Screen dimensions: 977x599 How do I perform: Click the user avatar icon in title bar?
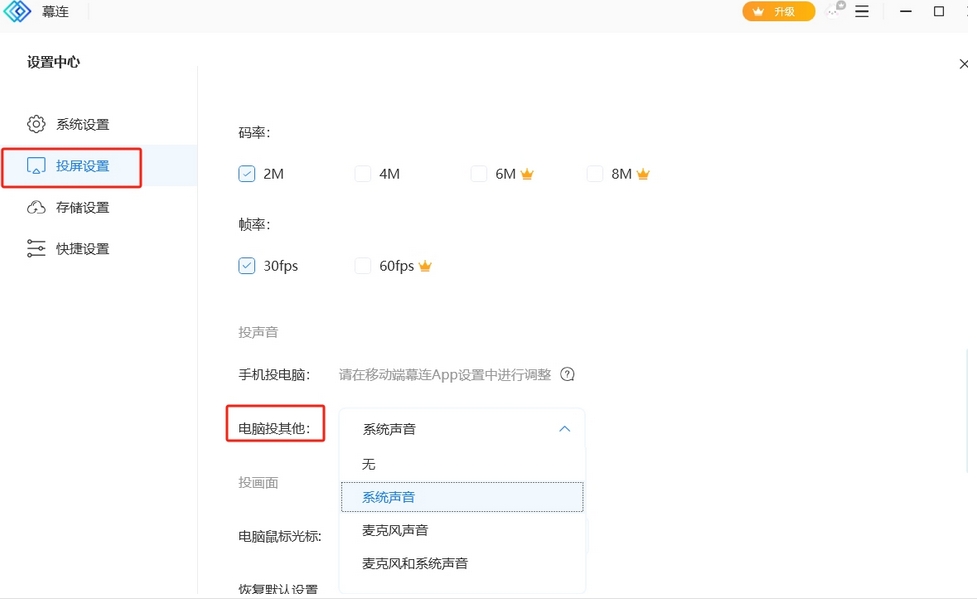click(x=835, y=11)
